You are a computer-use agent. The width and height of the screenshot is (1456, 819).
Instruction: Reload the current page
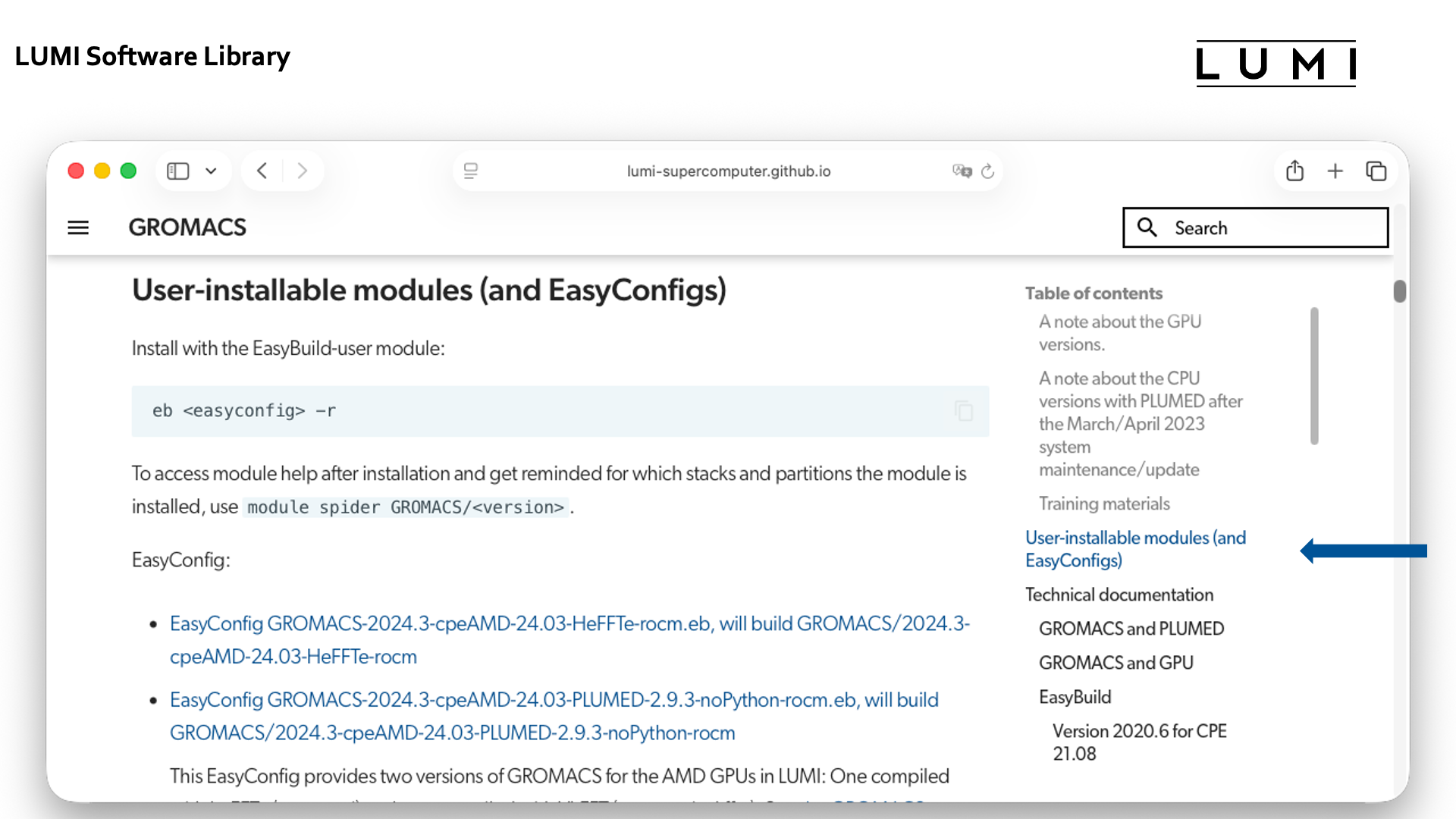987,171
